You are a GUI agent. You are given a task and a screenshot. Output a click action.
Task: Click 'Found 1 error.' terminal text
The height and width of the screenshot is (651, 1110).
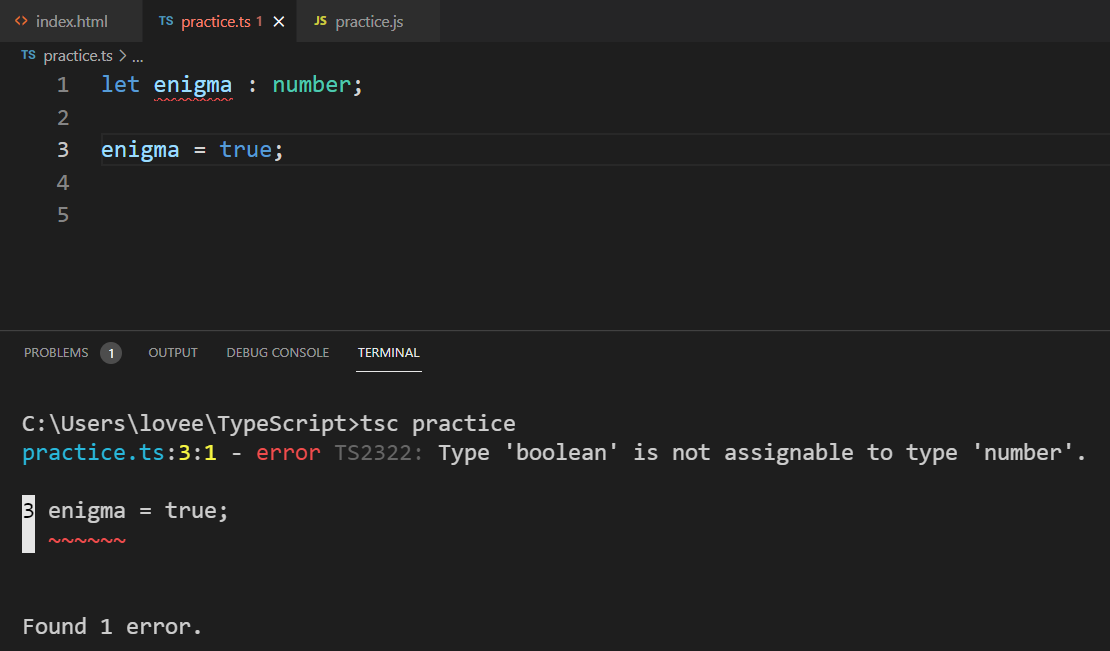[x=112, y=626]
